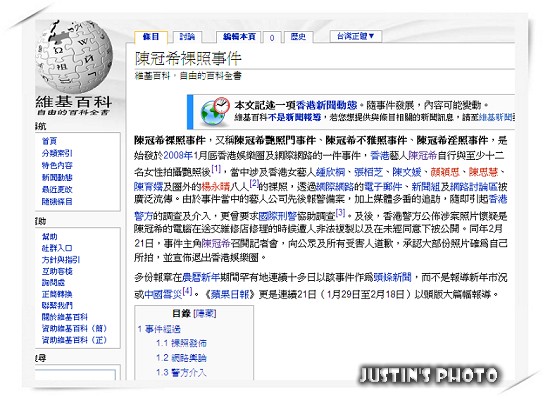Jump to section 1.1 裸照發佈
The height and width of the screenshot is (400, 550).
pos(181,343)
